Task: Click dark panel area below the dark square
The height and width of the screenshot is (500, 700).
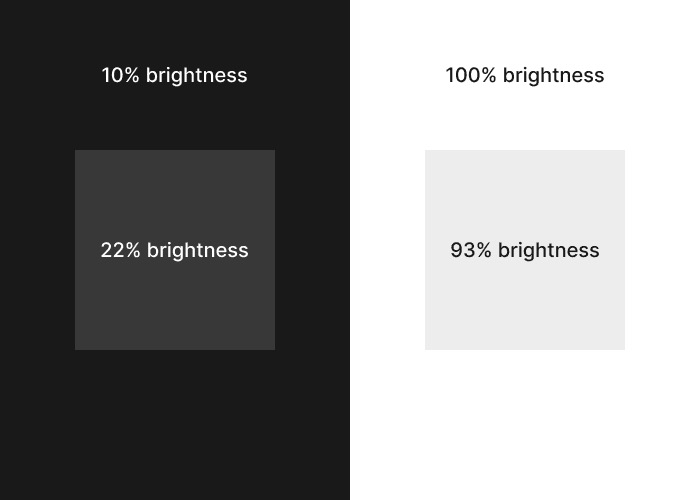Action: [x=175, y=424]
